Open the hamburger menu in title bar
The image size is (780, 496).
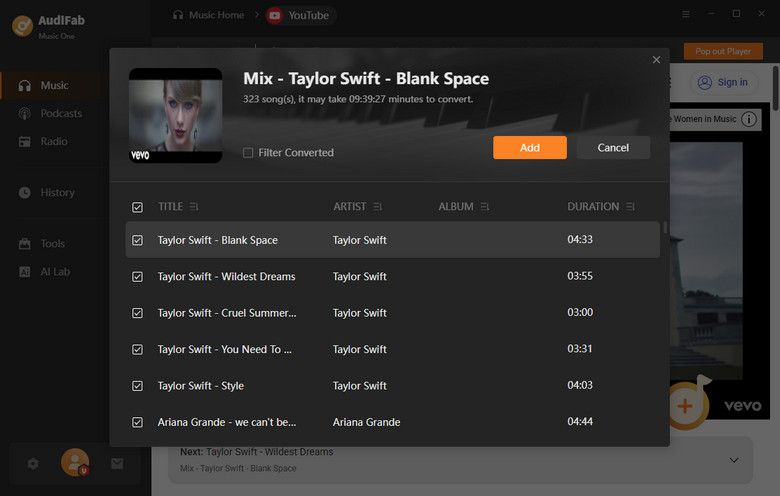tap(686, 14)
